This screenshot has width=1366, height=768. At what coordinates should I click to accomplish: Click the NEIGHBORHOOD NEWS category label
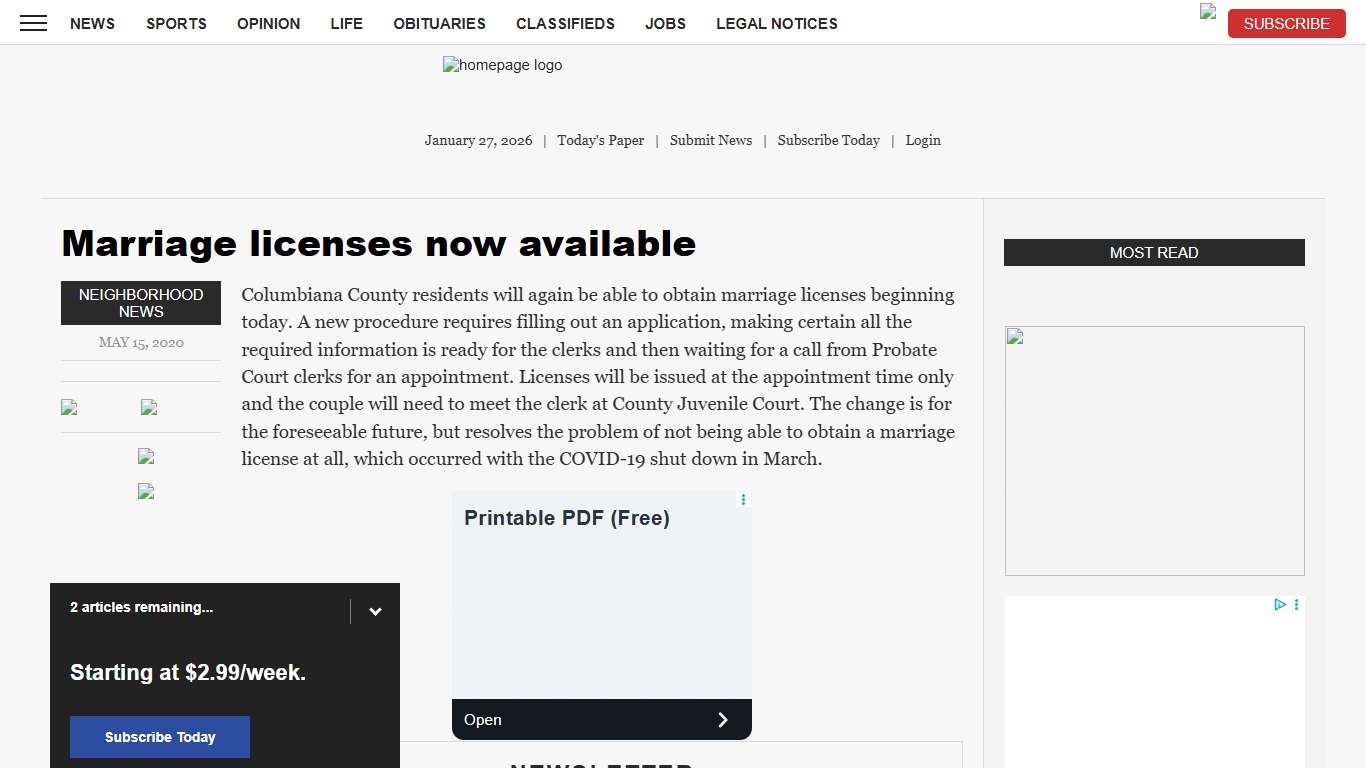(x=141, y=303)
